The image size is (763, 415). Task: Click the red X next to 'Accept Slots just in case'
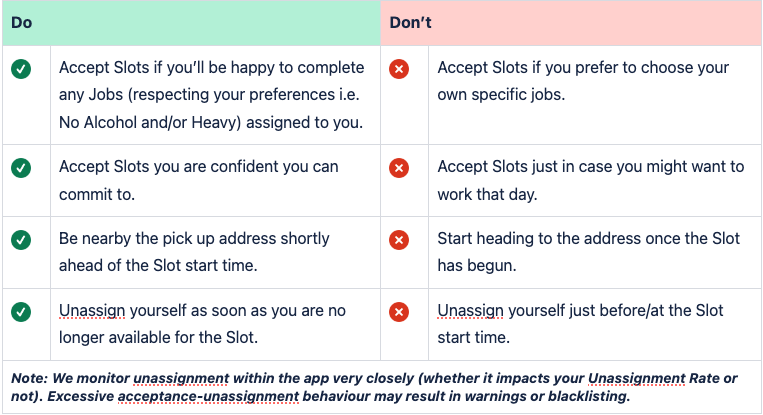pyautogui.click(x=399, y=168)
